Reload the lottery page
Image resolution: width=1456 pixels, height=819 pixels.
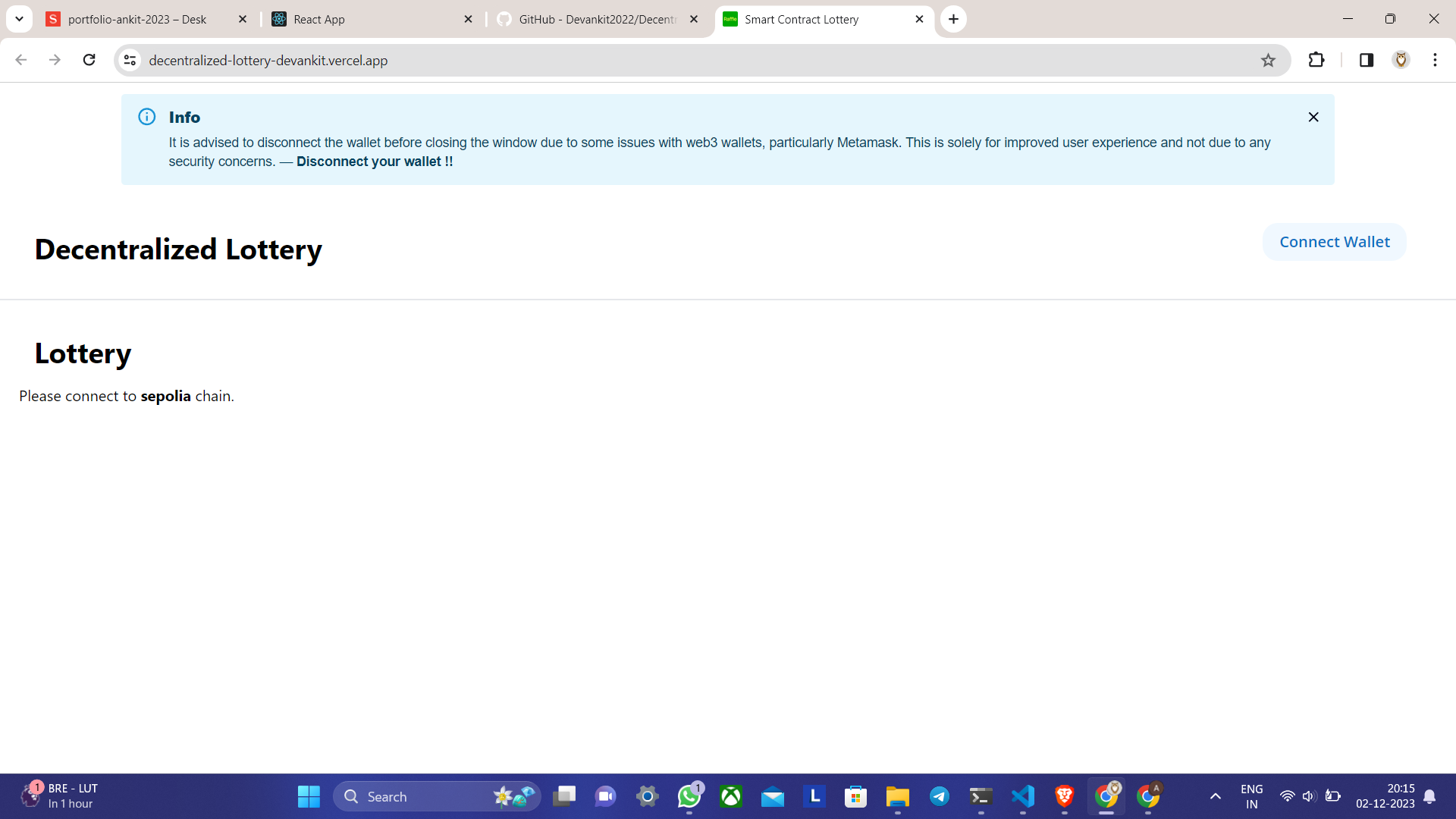[x=89, y=60]
